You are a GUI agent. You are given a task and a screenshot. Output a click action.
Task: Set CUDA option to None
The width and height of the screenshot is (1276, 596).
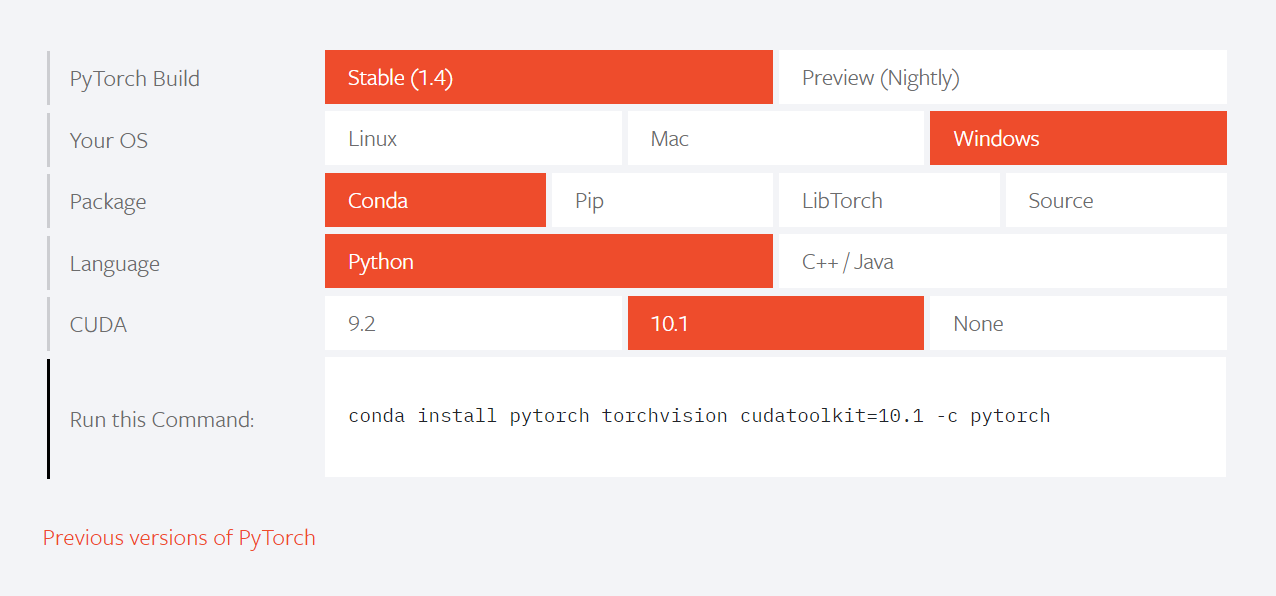point(1078,323)
